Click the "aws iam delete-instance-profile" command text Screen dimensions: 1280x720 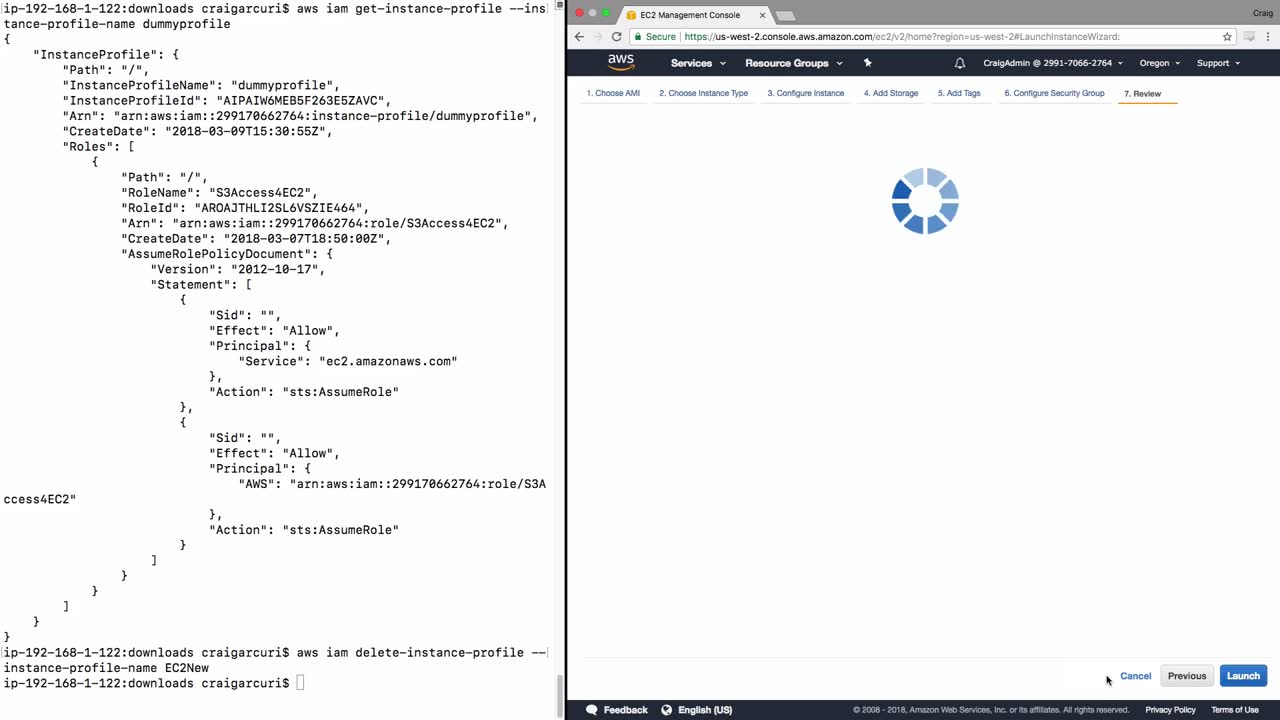[x=410, y=652]
